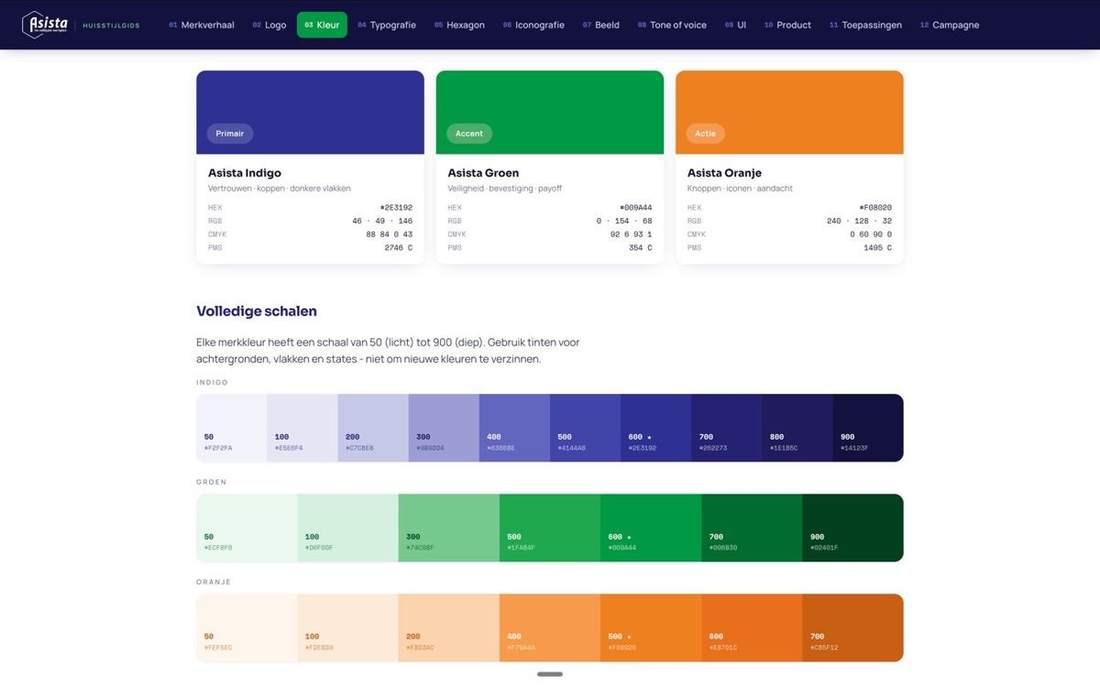Pick the Indigo 300 swatch
Viewport: 1100px width, 686px height.
[444, 428]
